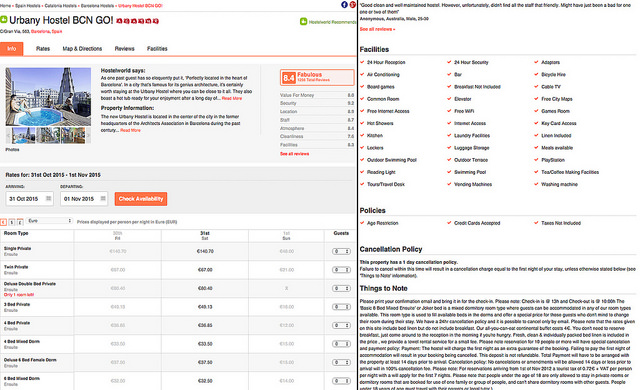The height and width of the screenshot is (390, 640).
Task: Click the row of red award icons beside the hostel name
Action: click(x=138, y=21)
